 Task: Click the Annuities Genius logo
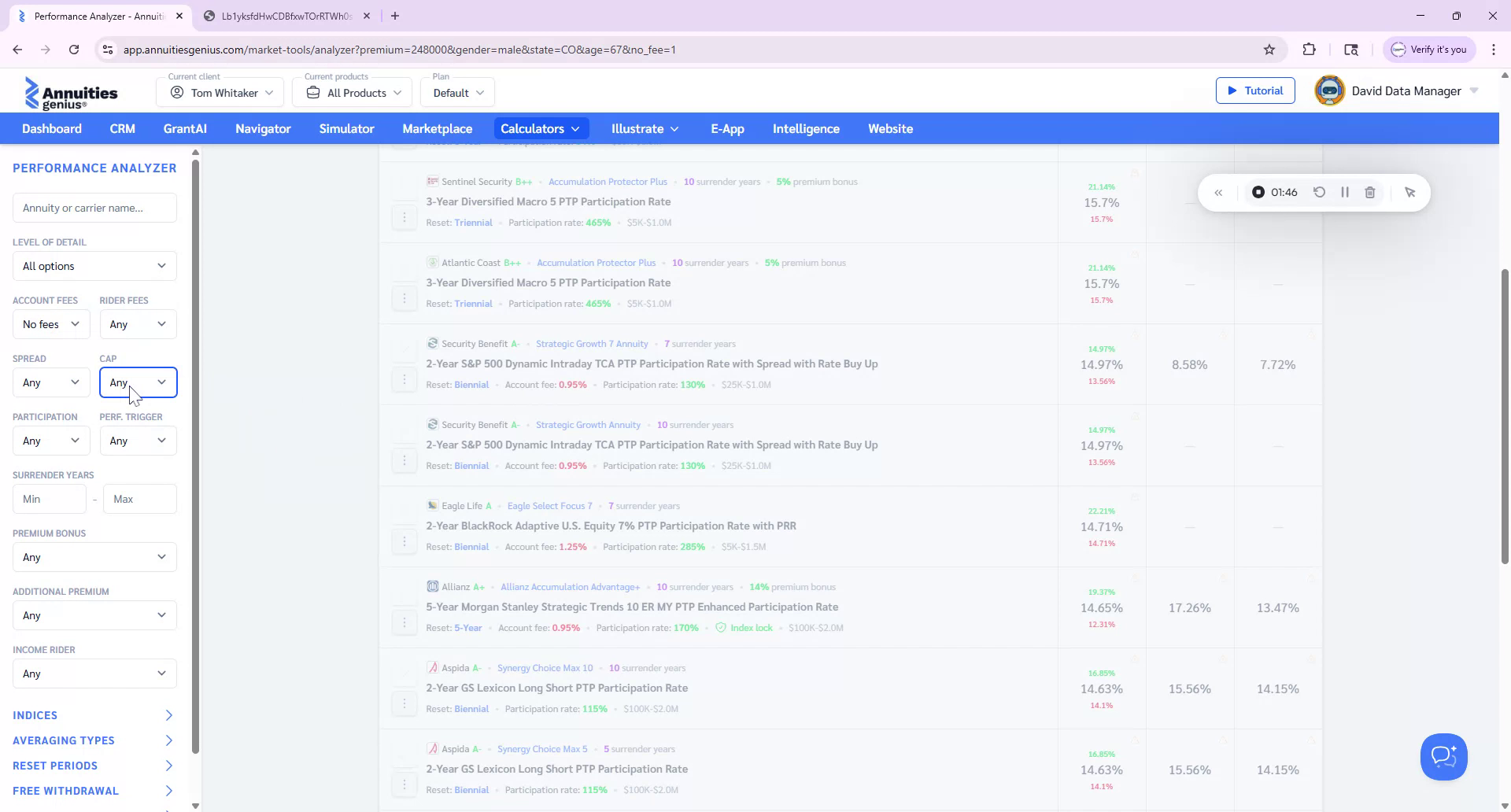72,93
